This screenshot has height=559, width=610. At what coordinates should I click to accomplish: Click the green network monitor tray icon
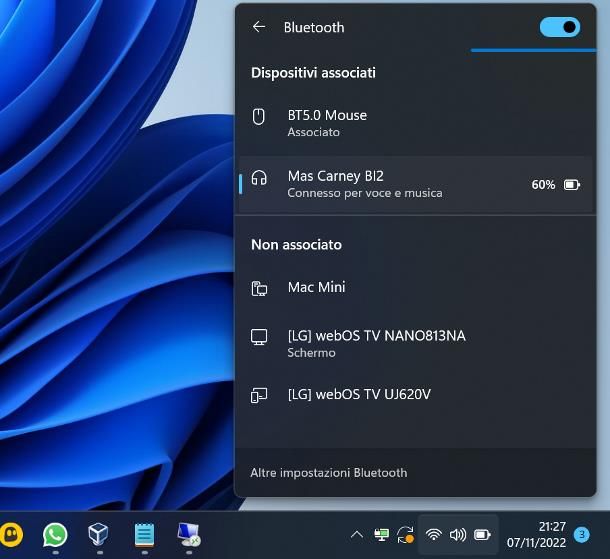pos(381,535)
